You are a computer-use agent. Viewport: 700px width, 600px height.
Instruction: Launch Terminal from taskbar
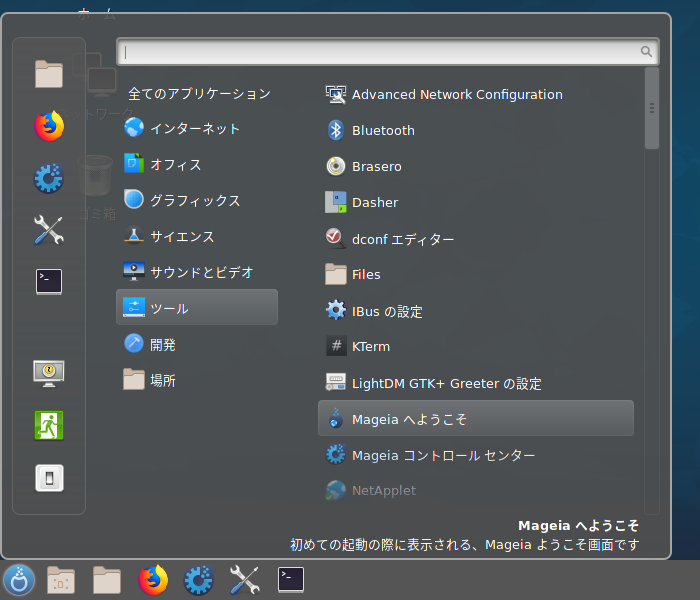(x=291, y=580)
